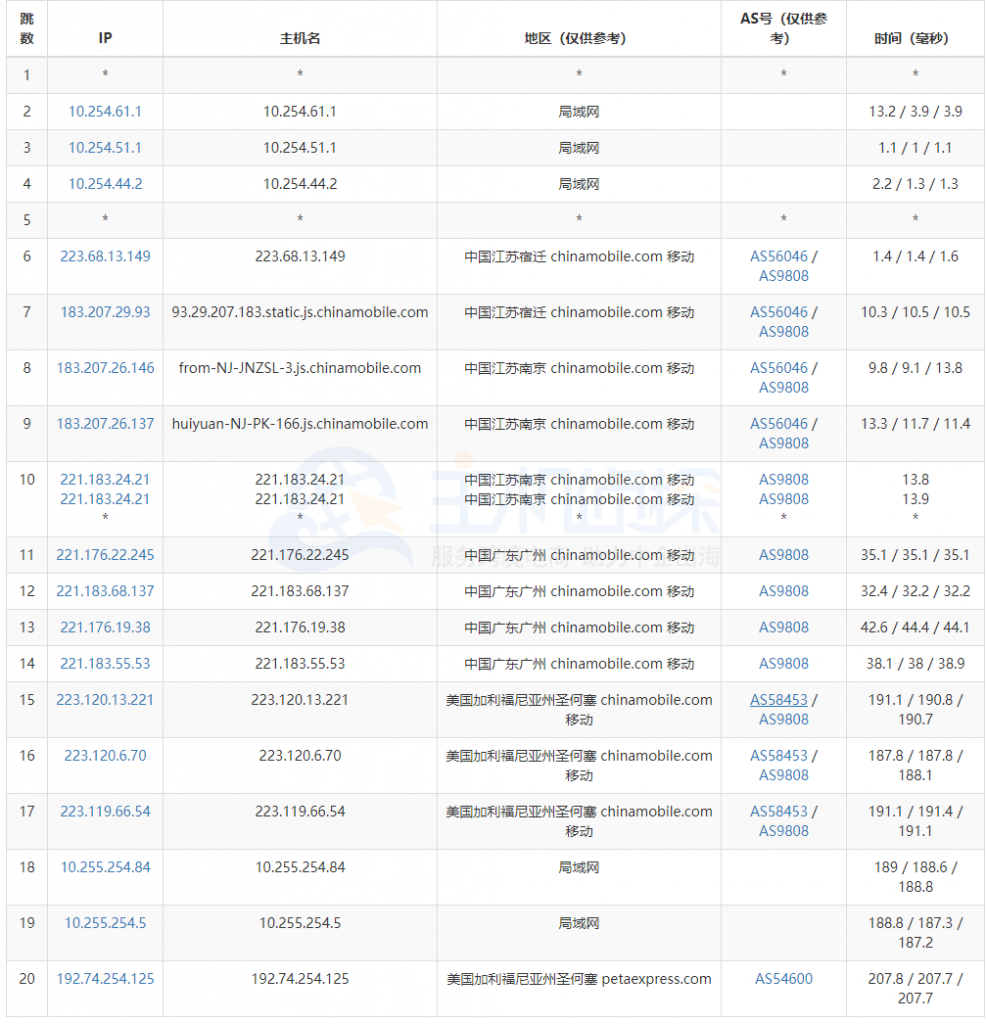Select the 183.207.26.137 IP link
Image resolution: width=986 pixels, height=1024 pixels.
pyautogui.click(x=105, y=424)
